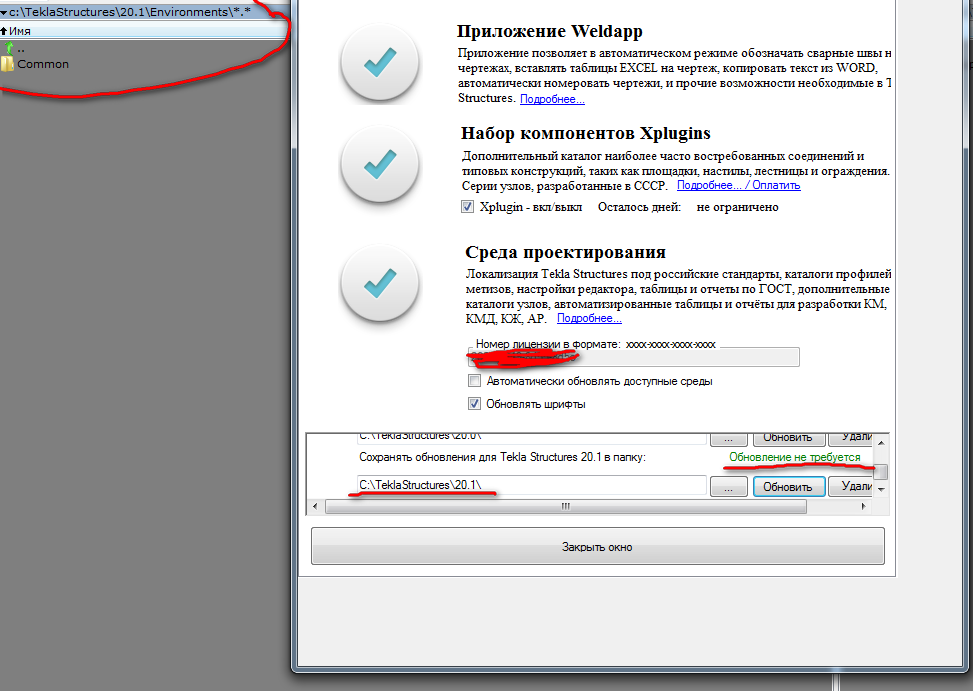Click the Закрыть окно button

[x=598, y=546]
